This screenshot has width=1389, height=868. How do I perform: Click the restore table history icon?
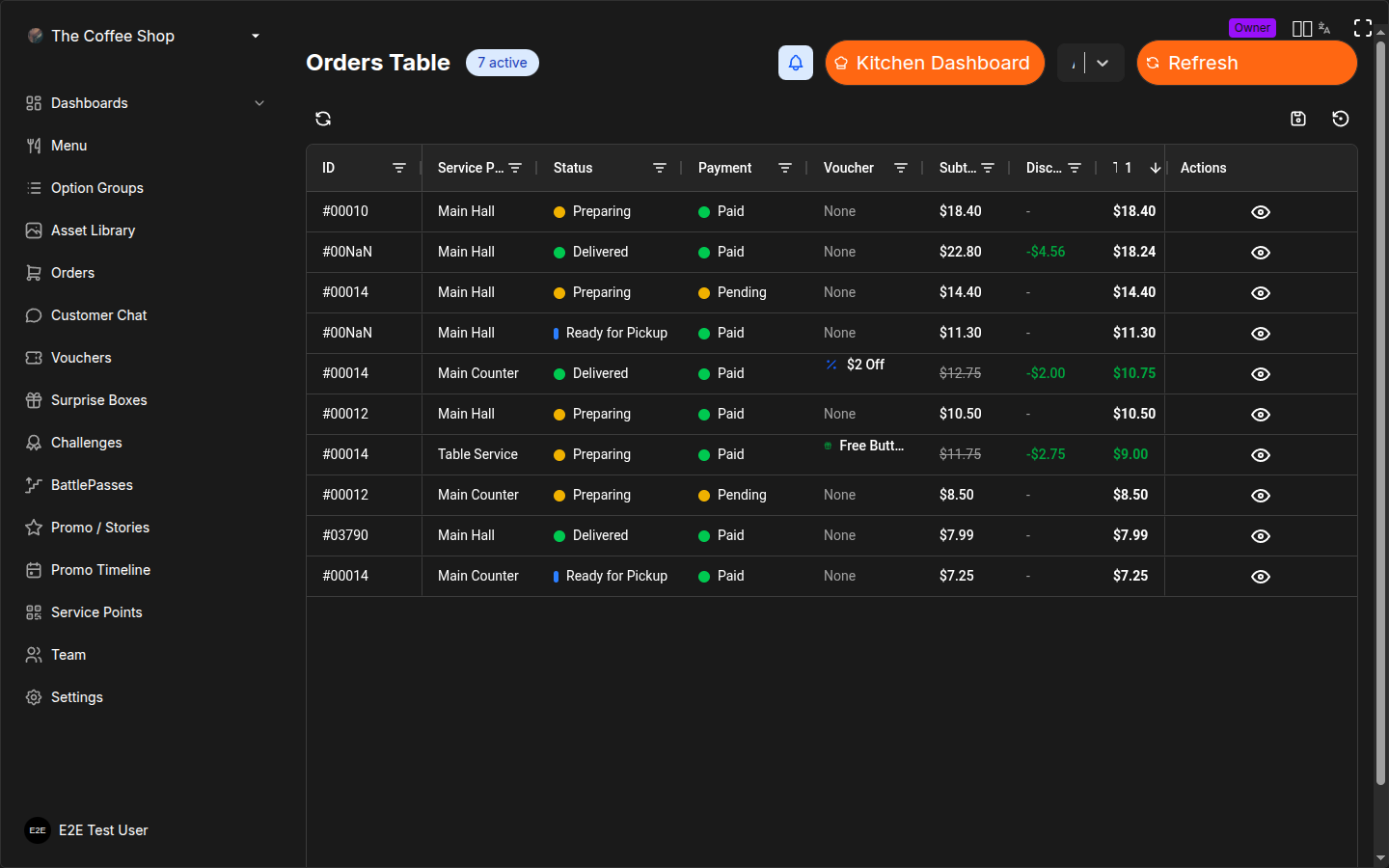click(x=1341, y=118)
